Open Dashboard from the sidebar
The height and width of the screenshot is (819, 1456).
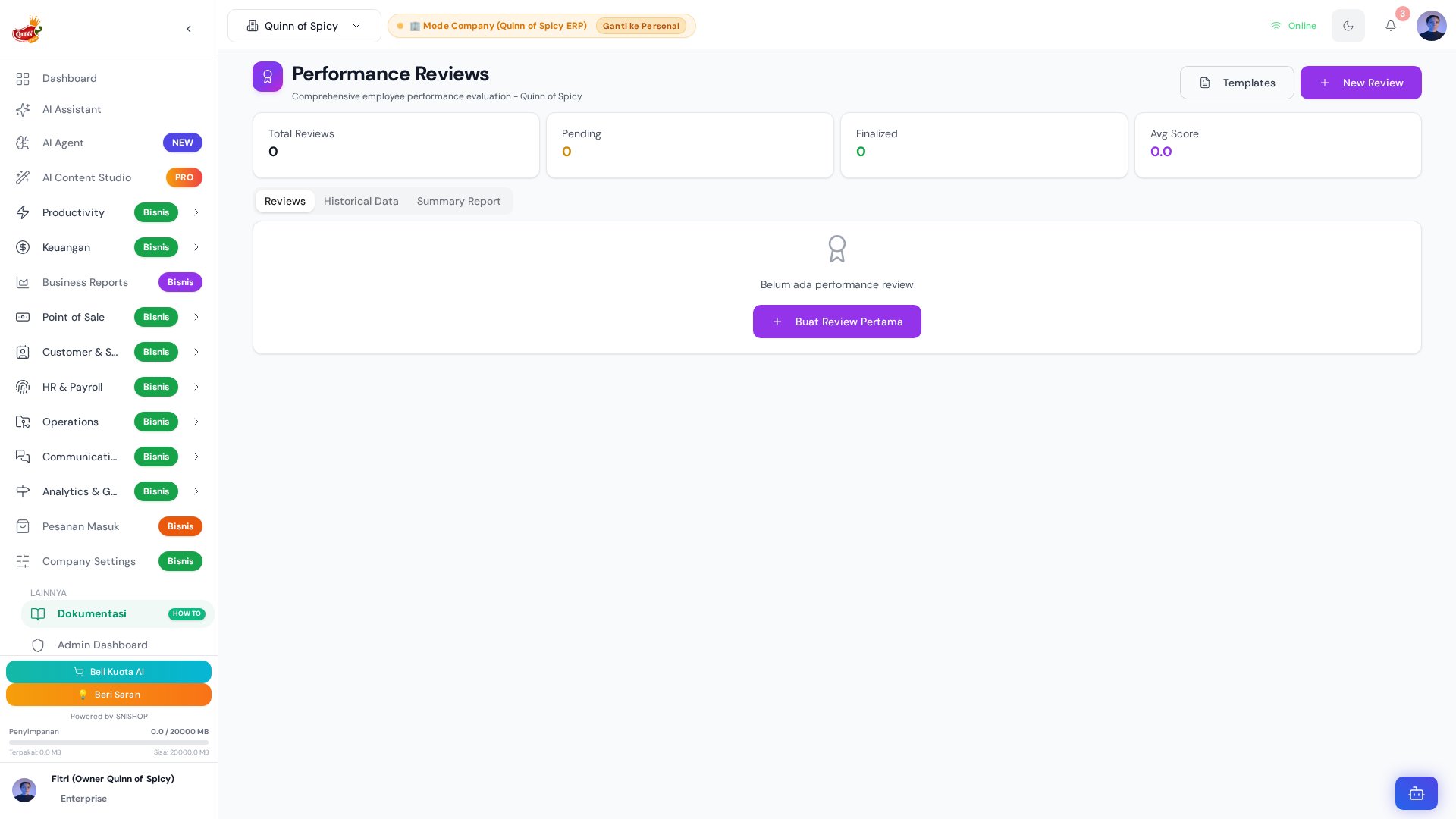pyautogui.click(x=109, y=78)
